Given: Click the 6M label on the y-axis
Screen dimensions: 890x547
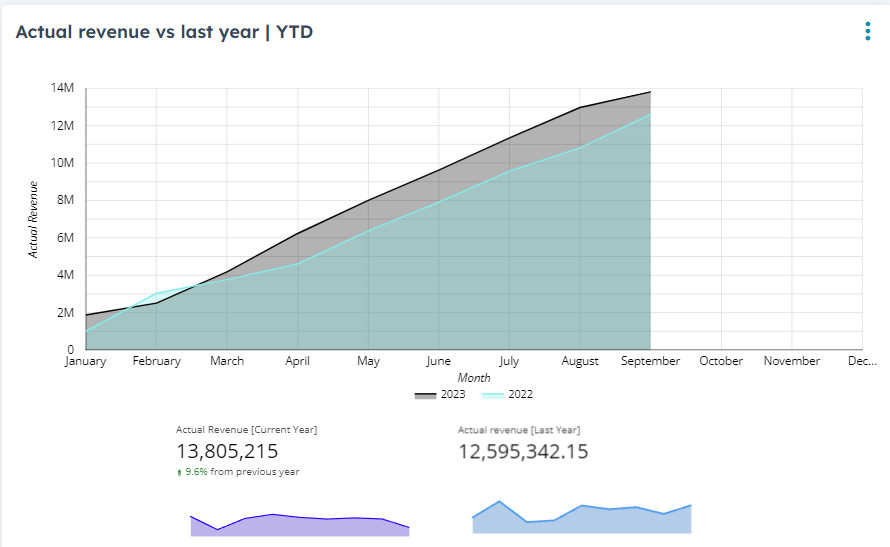Looking at the screenshot, I should (65, 238).
